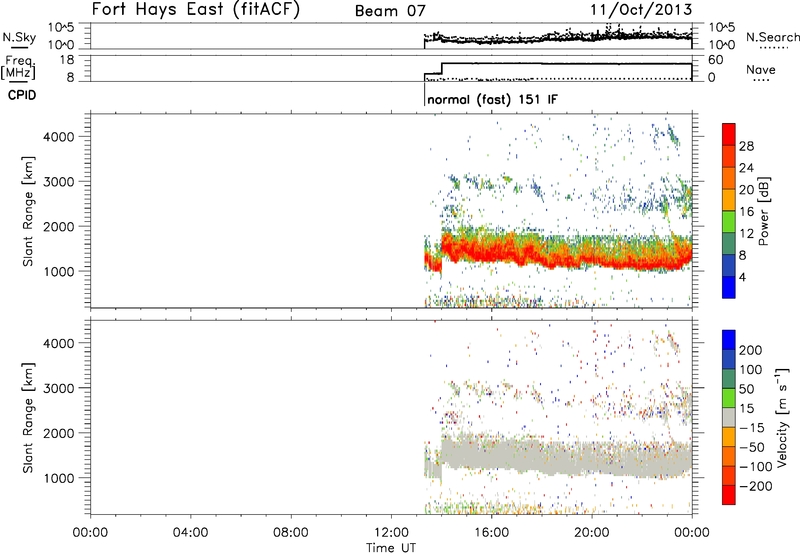Click the 100 label on velocity colorbar
This screenshot has height=554, width=800.
point(751,370)
